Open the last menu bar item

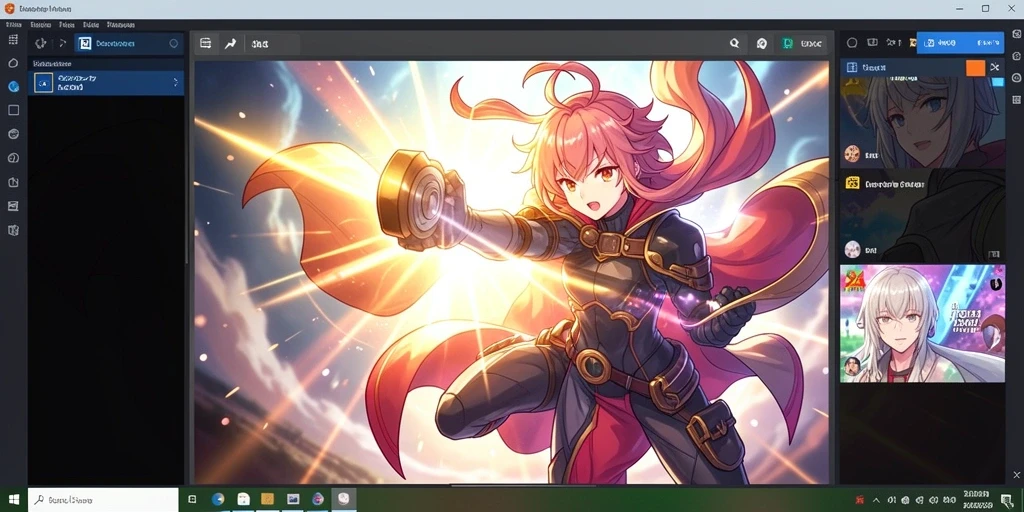coord(121,25)
